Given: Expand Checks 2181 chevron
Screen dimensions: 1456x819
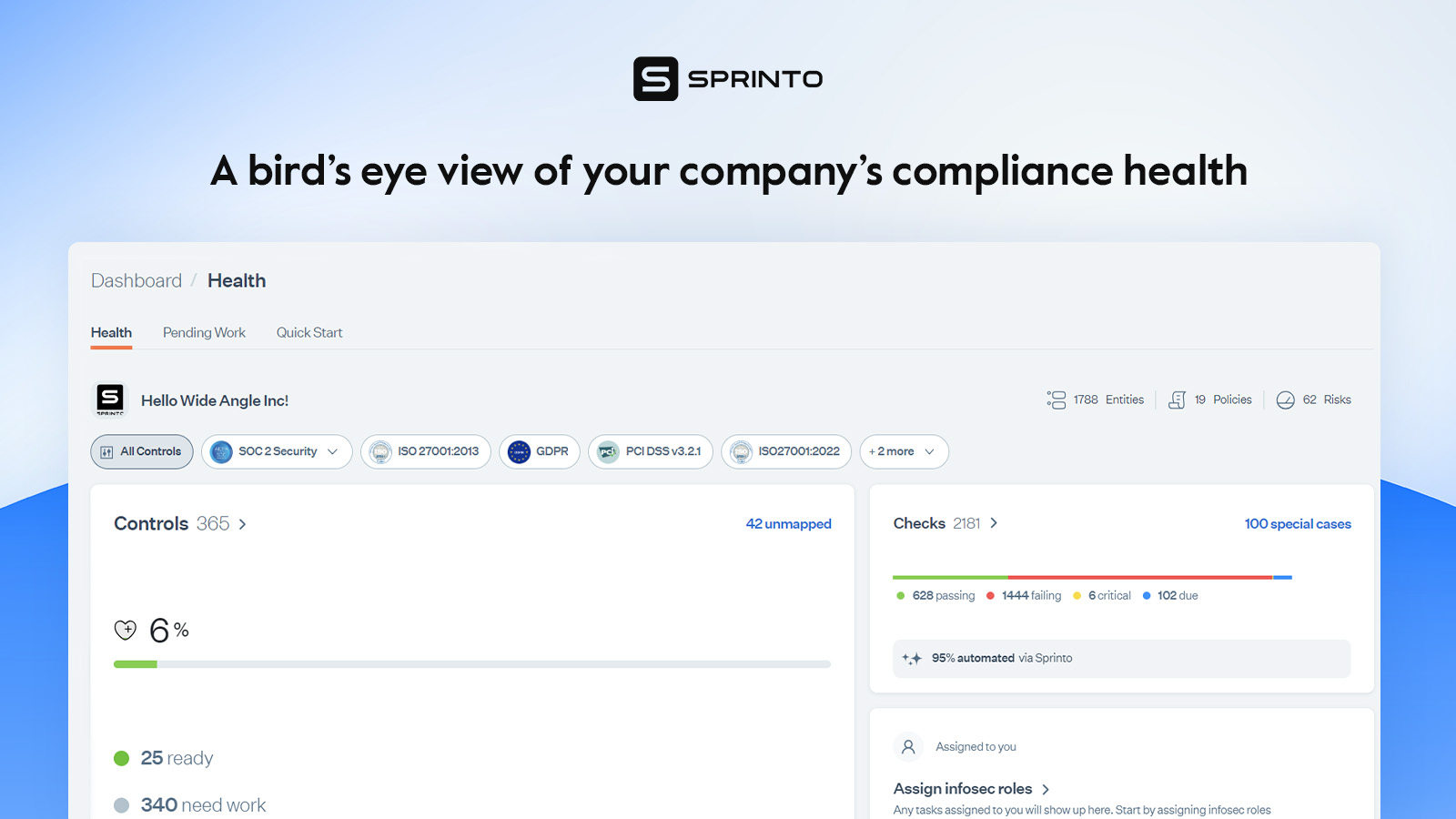Looking at the screenshot, I should coord(994,523).
